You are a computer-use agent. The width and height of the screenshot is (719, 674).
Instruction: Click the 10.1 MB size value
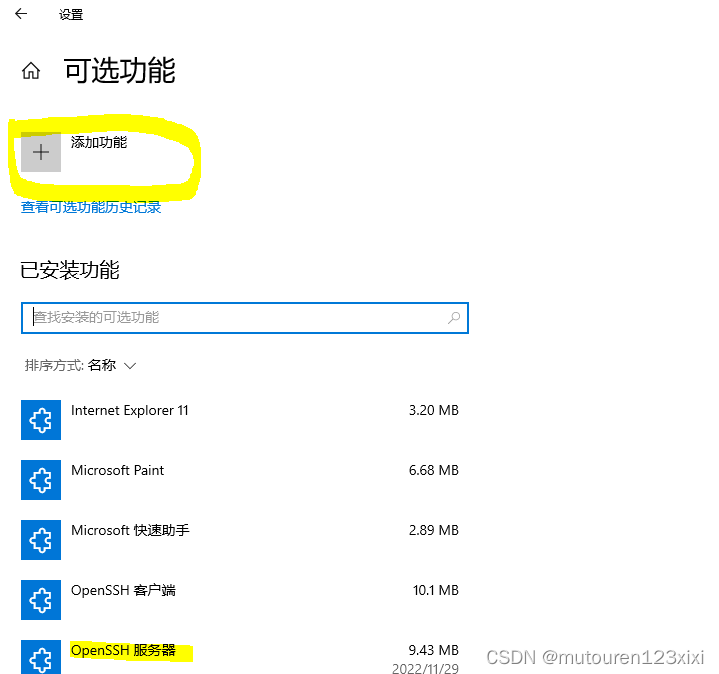[x=436, y=590]
